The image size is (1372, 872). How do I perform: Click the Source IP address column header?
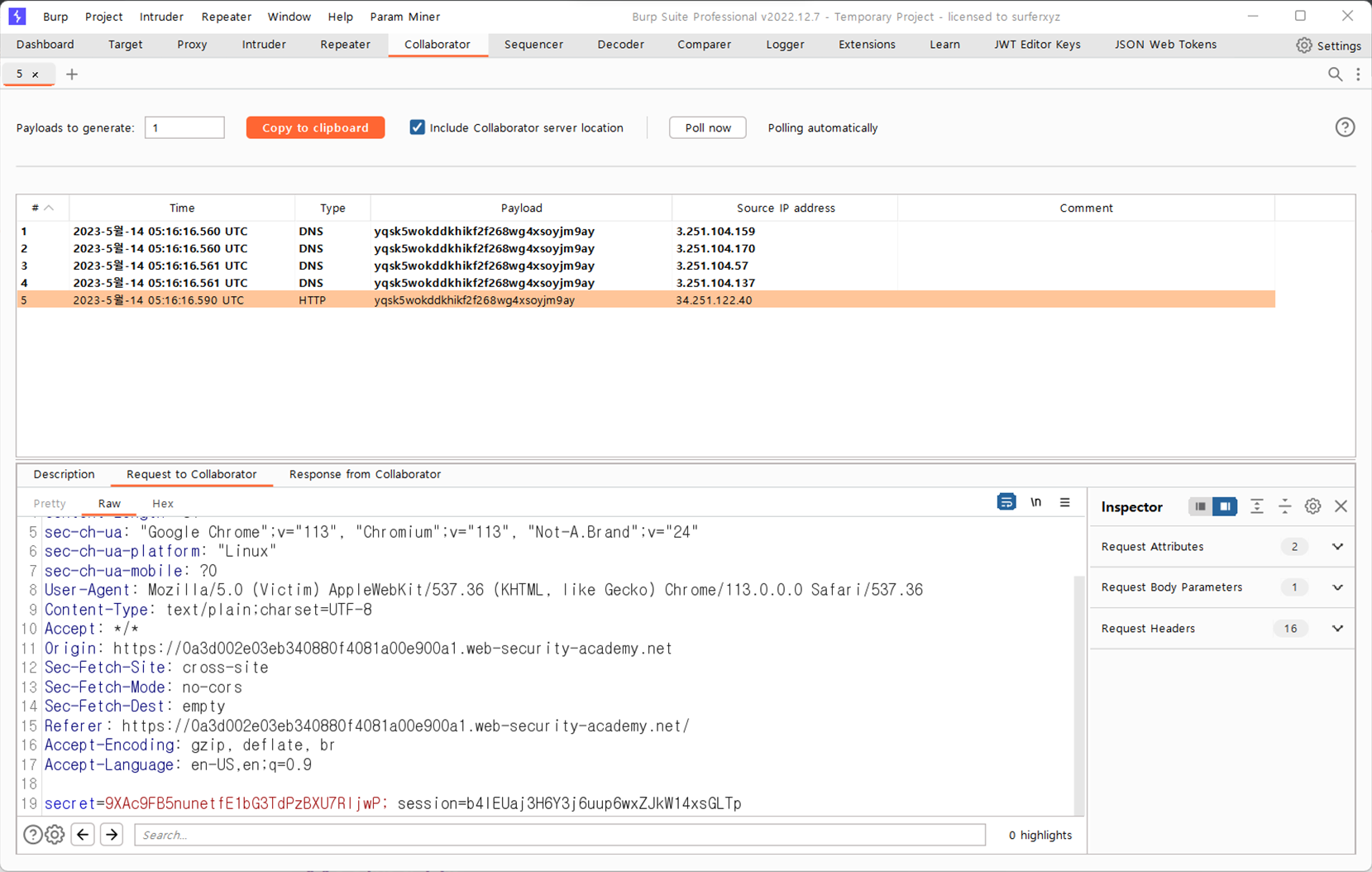pyautogui.click(x=785, y=208)
